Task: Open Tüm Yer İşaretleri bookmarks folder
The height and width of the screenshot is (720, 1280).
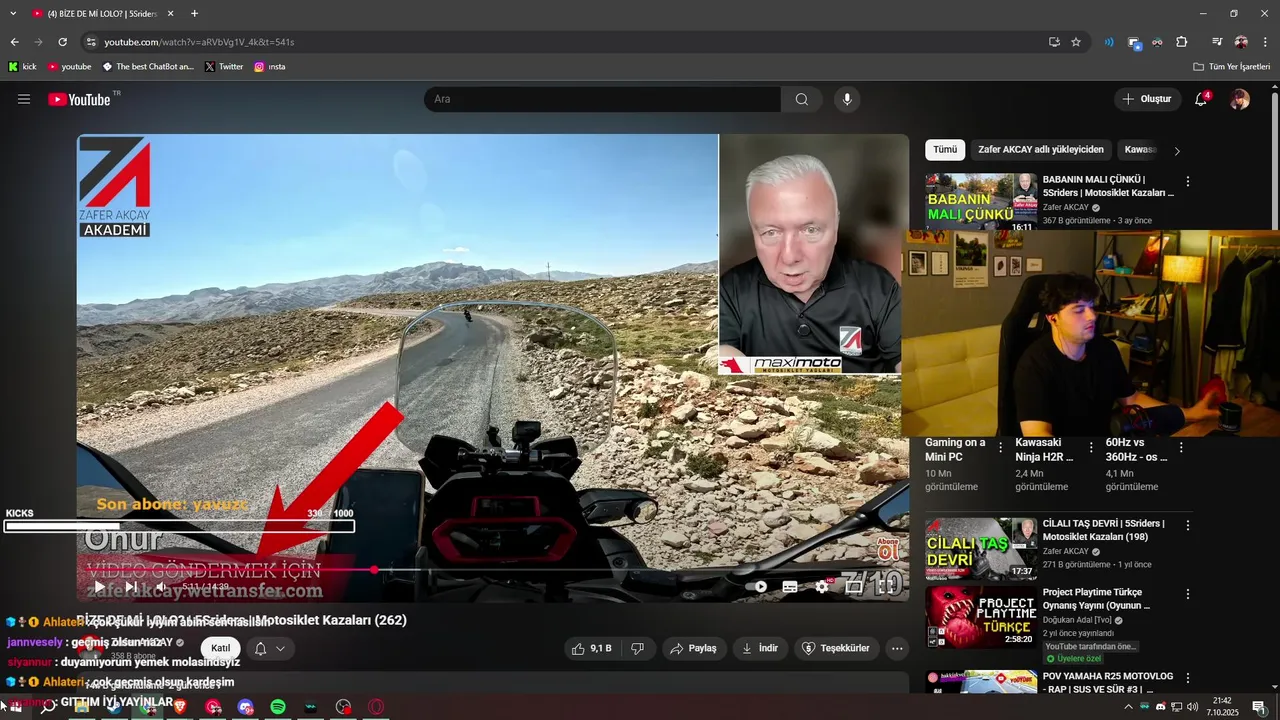Action: pos(1231,67)
